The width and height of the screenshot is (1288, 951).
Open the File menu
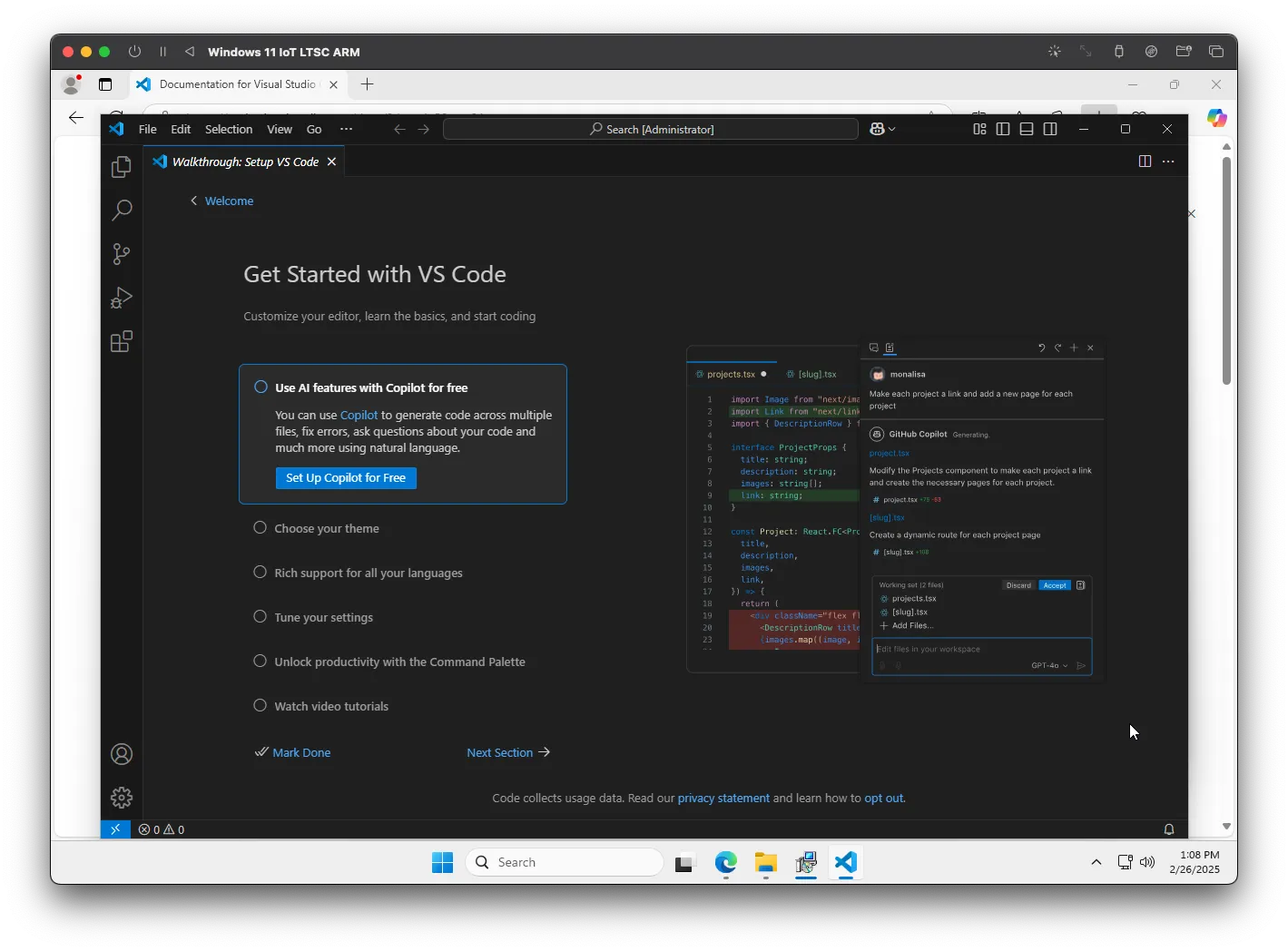[x=147, y=129]
